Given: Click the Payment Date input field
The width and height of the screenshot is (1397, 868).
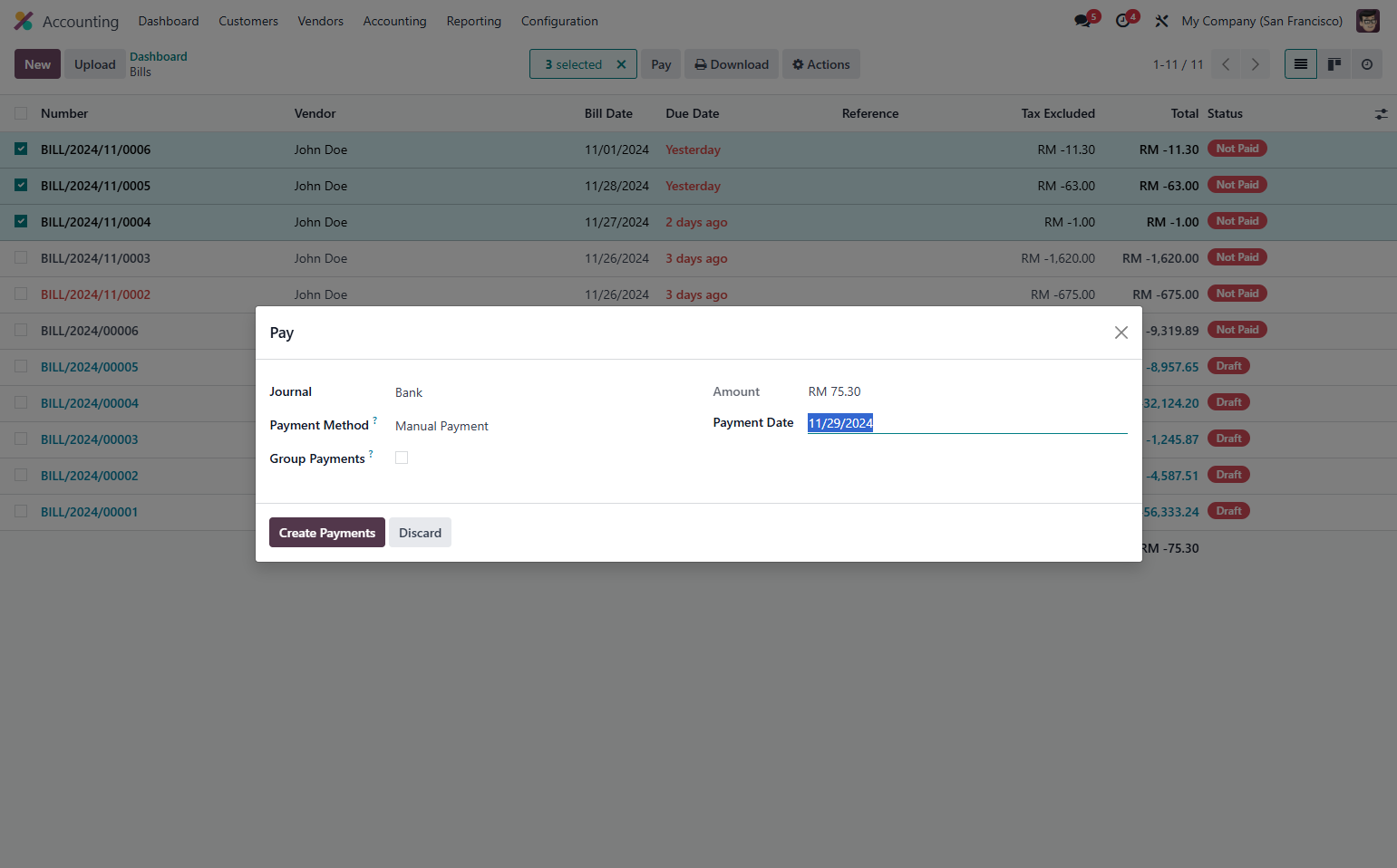Looking at the screenshot, I should (x=967, y=423).
